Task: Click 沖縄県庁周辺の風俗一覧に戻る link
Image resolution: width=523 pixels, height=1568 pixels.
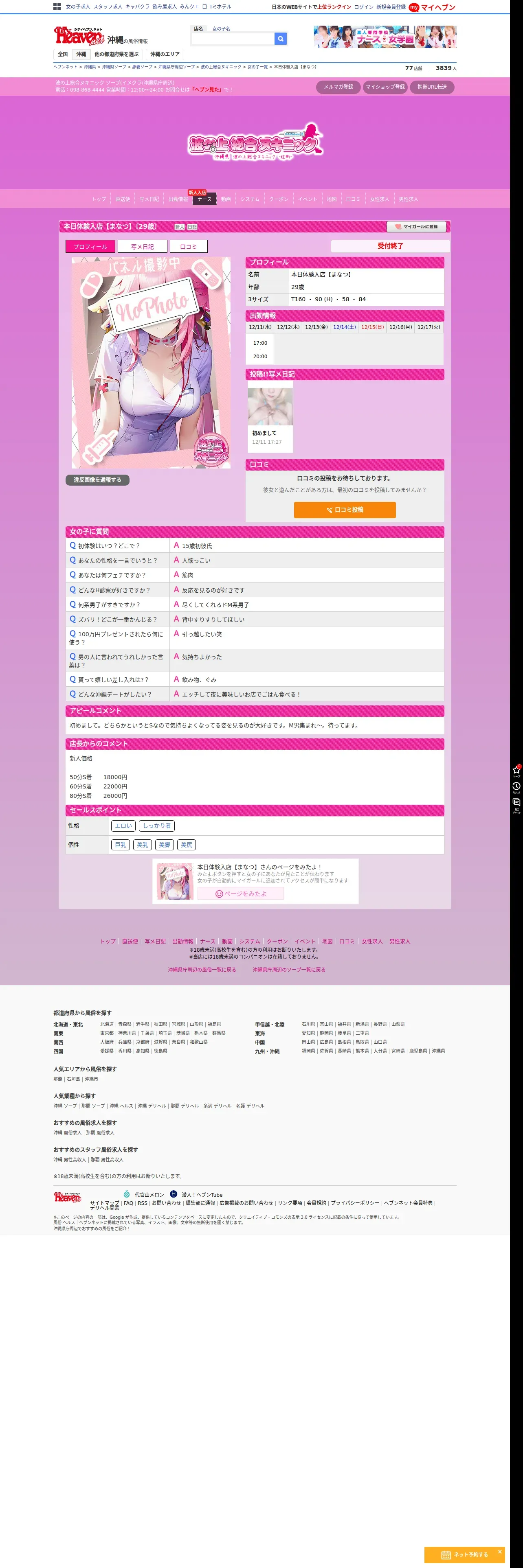Action: click(x=202, y=970)
